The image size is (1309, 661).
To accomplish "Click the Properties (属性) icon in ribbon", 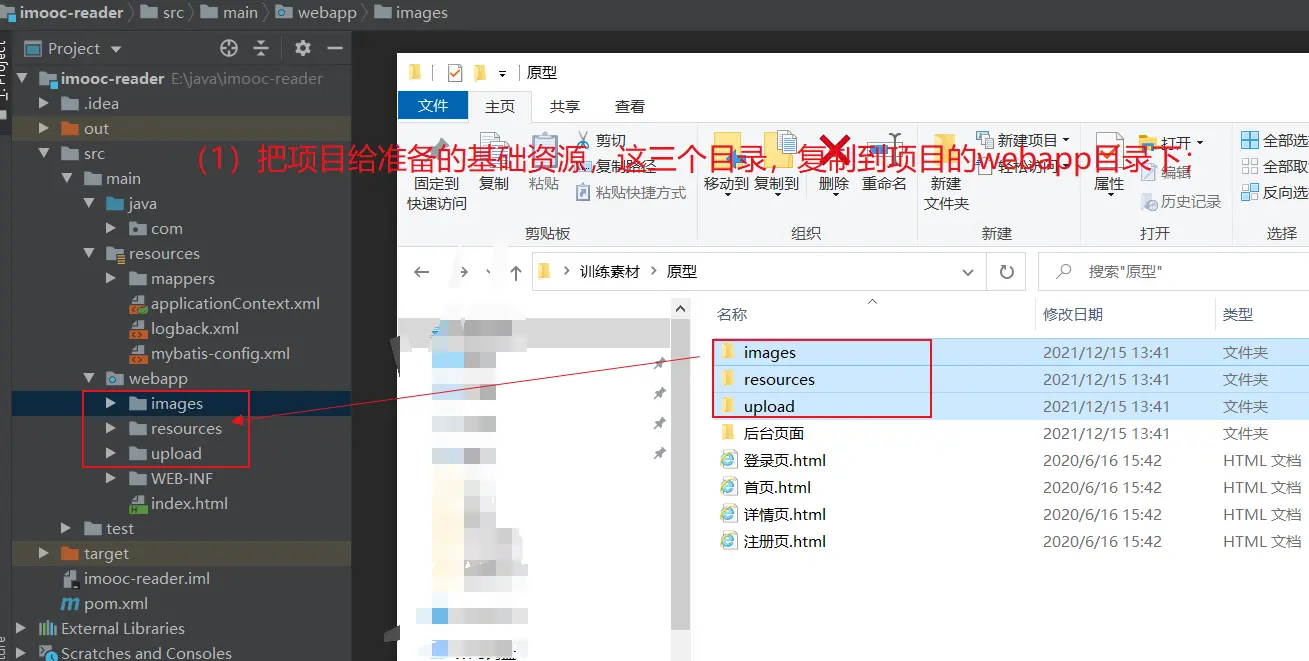I will (1109, 152).
